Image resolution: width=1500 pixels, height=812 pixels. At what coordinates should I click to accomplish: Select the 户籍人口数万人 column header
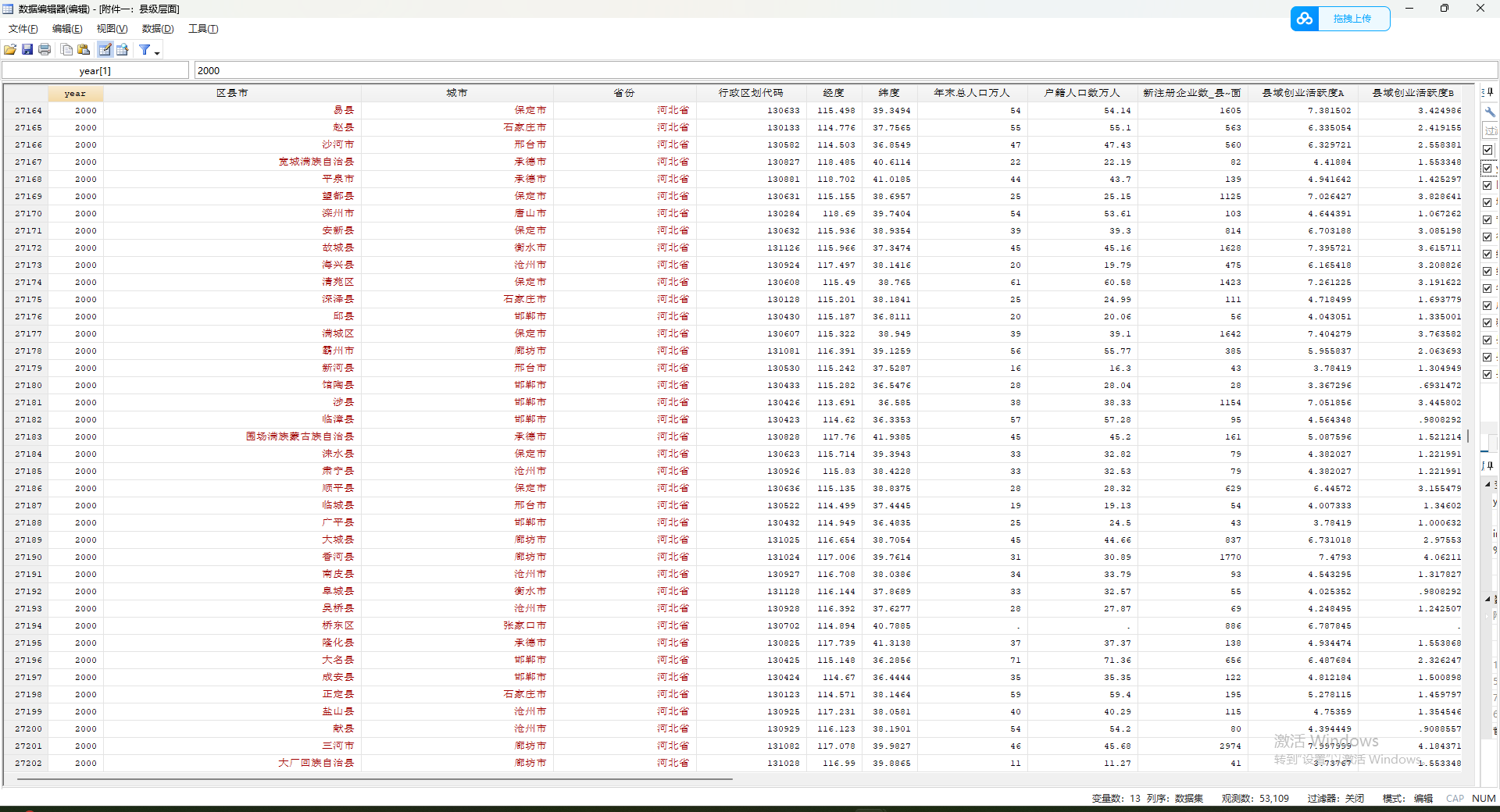pyautogui.click(x=1082, y=93)
